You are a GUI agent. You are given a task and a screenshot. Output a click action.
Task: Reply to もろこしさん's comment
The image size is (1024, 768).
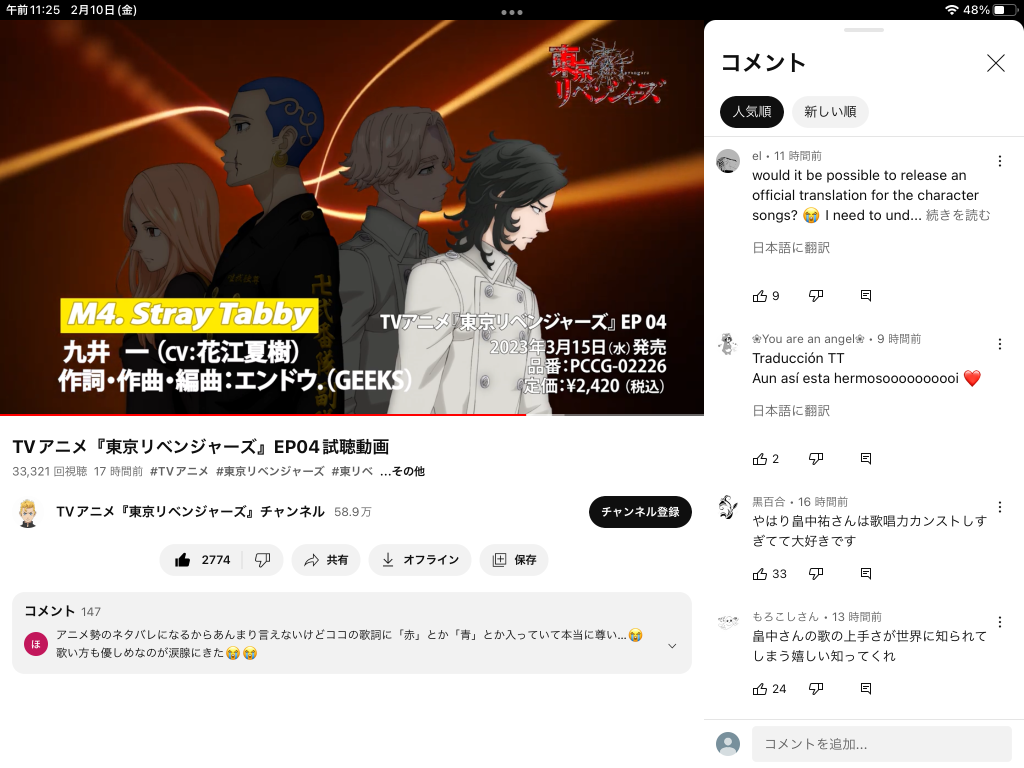pos(866,689)
